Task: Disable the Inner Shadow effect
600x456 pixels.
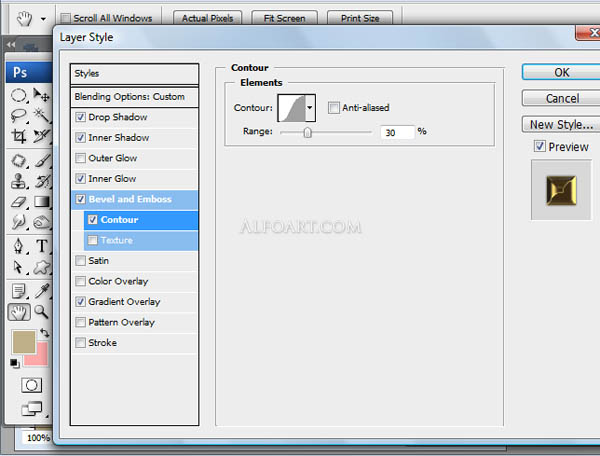Action: (80, 137)
